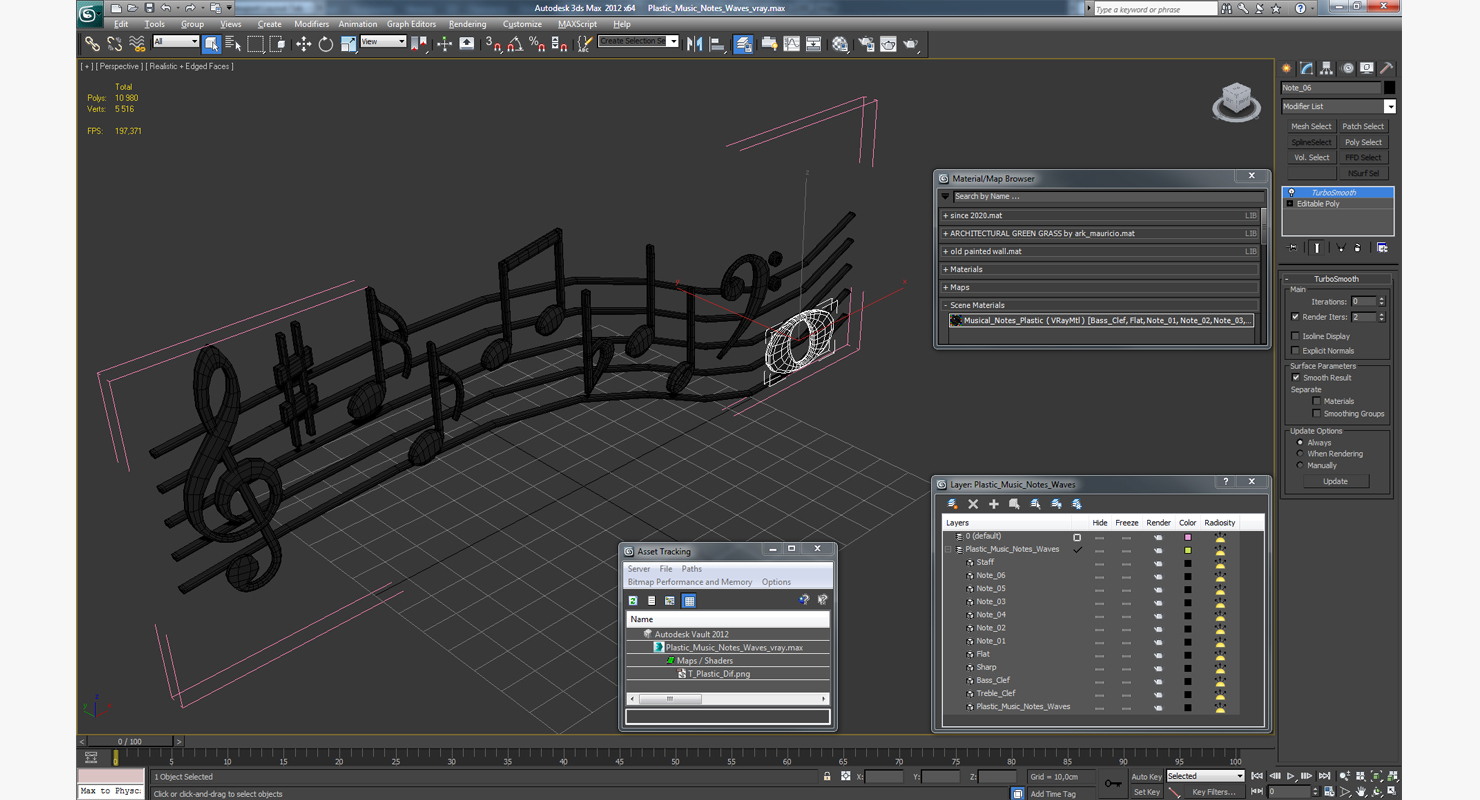Click the Auto Key button

click(1147, 776)
